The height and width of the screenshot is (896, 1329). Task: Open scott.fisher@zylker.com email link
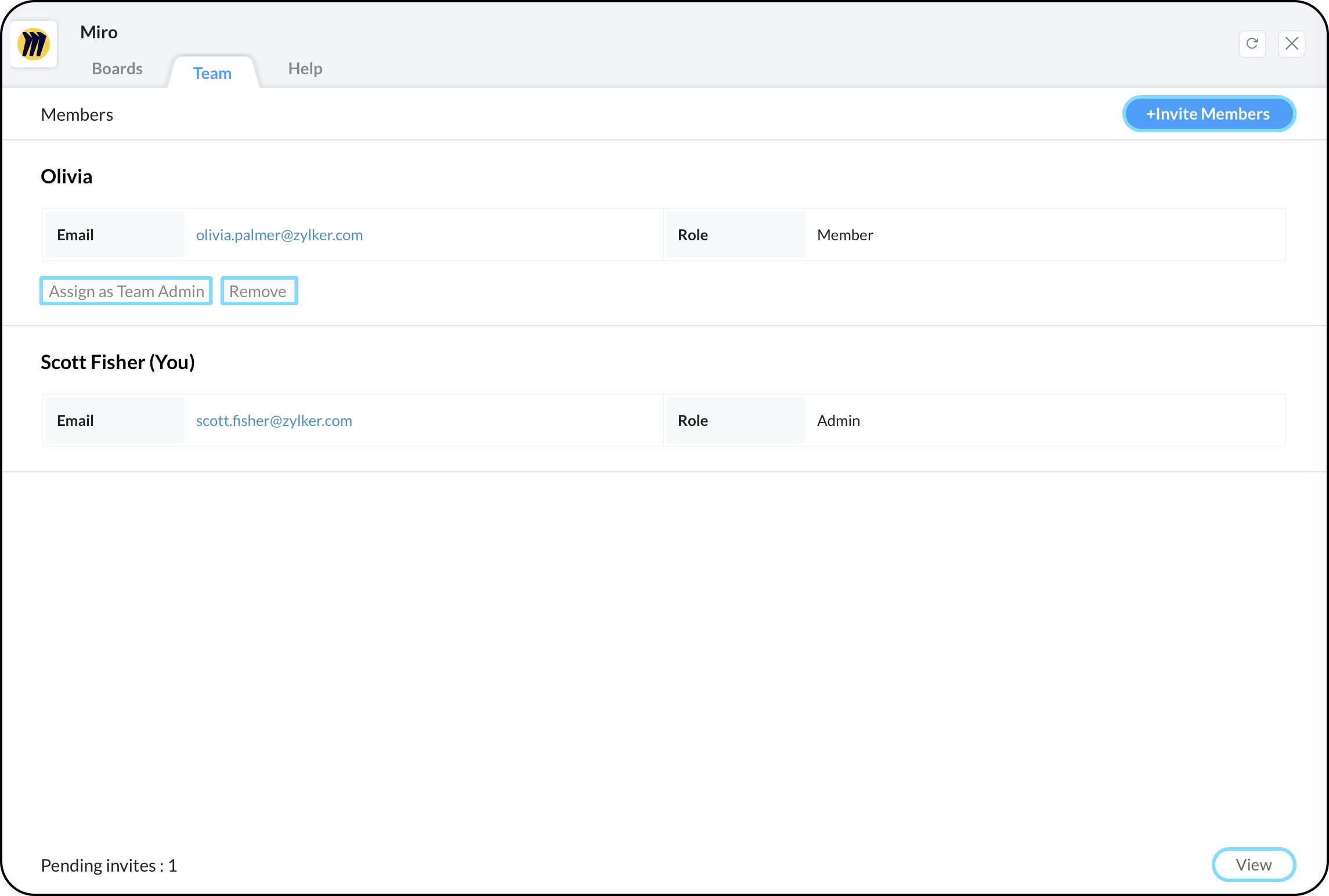click(274, 421)
